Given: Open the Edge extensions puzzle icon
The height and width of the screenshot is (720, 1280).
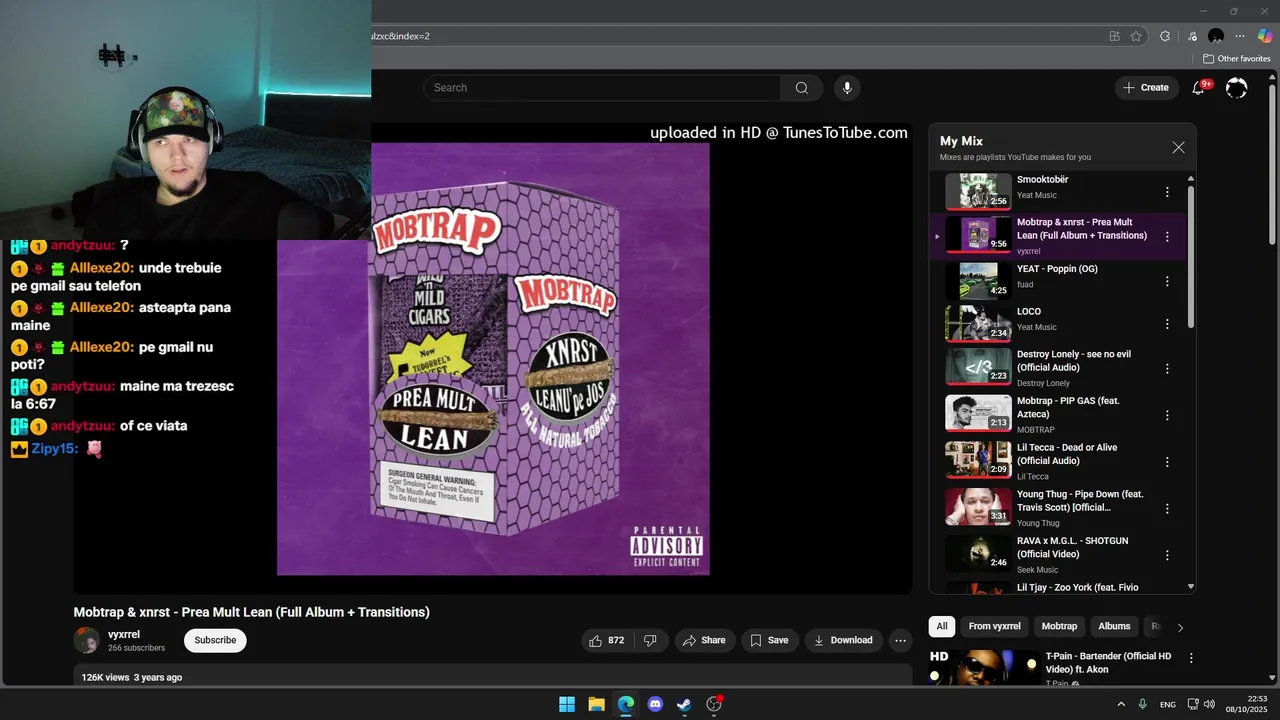Looking at the screenshot, I should click(1165, 36).
